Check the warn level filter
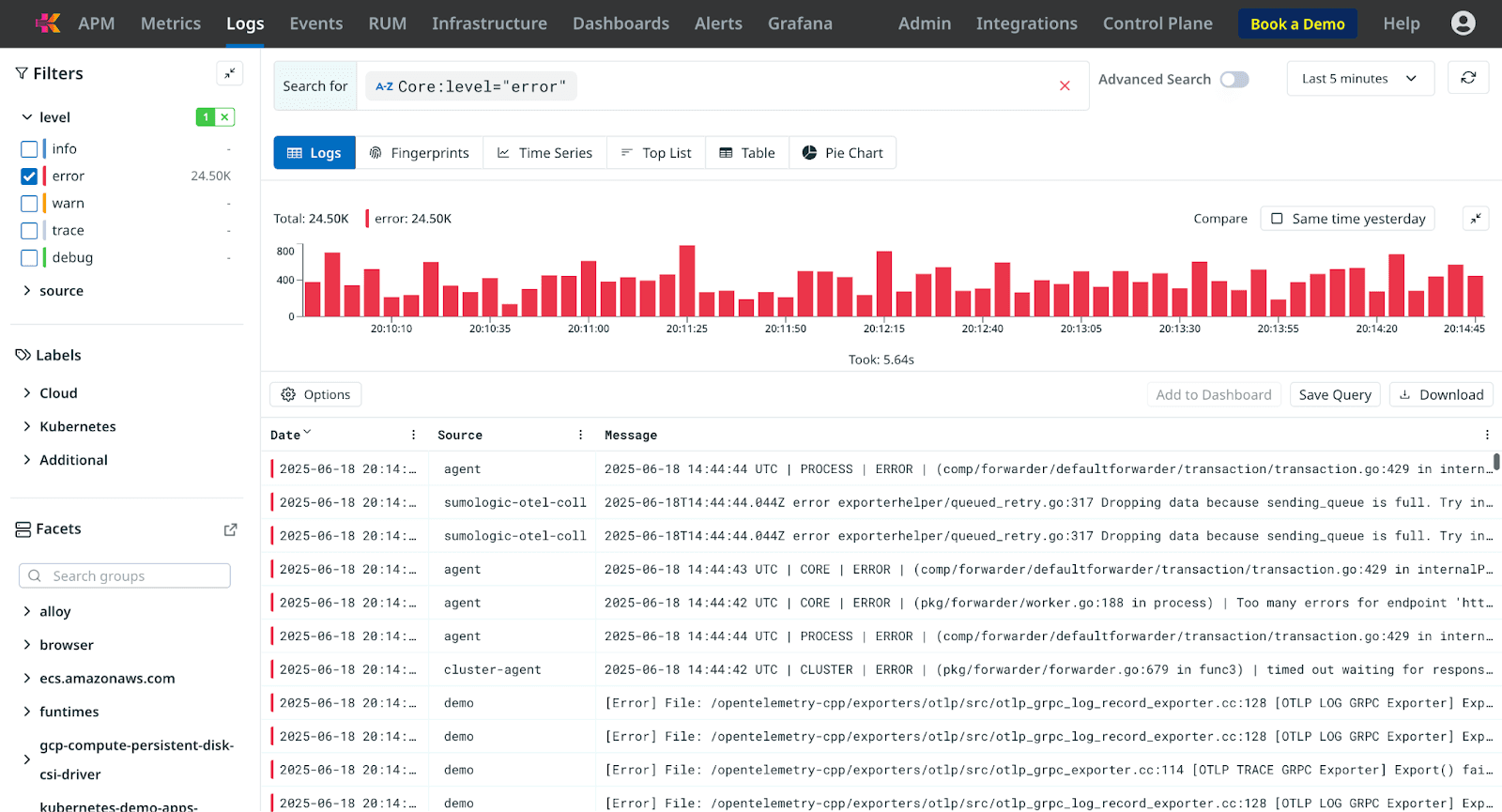The image size is (1502, 812). (29, 204)
